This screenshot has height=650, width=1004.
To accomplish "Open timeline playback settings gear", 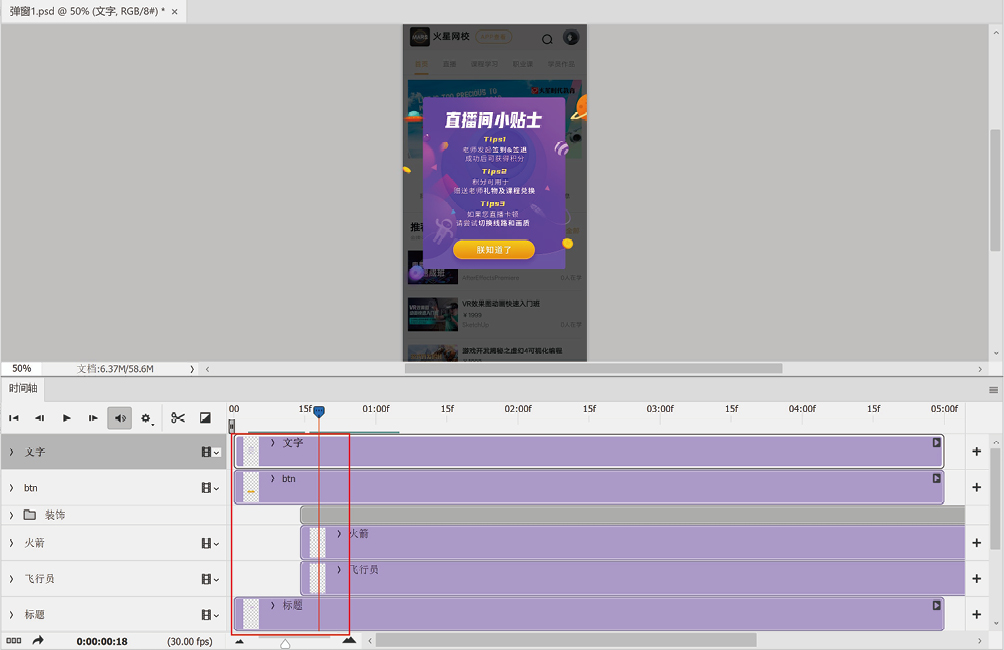I will pos(147,419).
